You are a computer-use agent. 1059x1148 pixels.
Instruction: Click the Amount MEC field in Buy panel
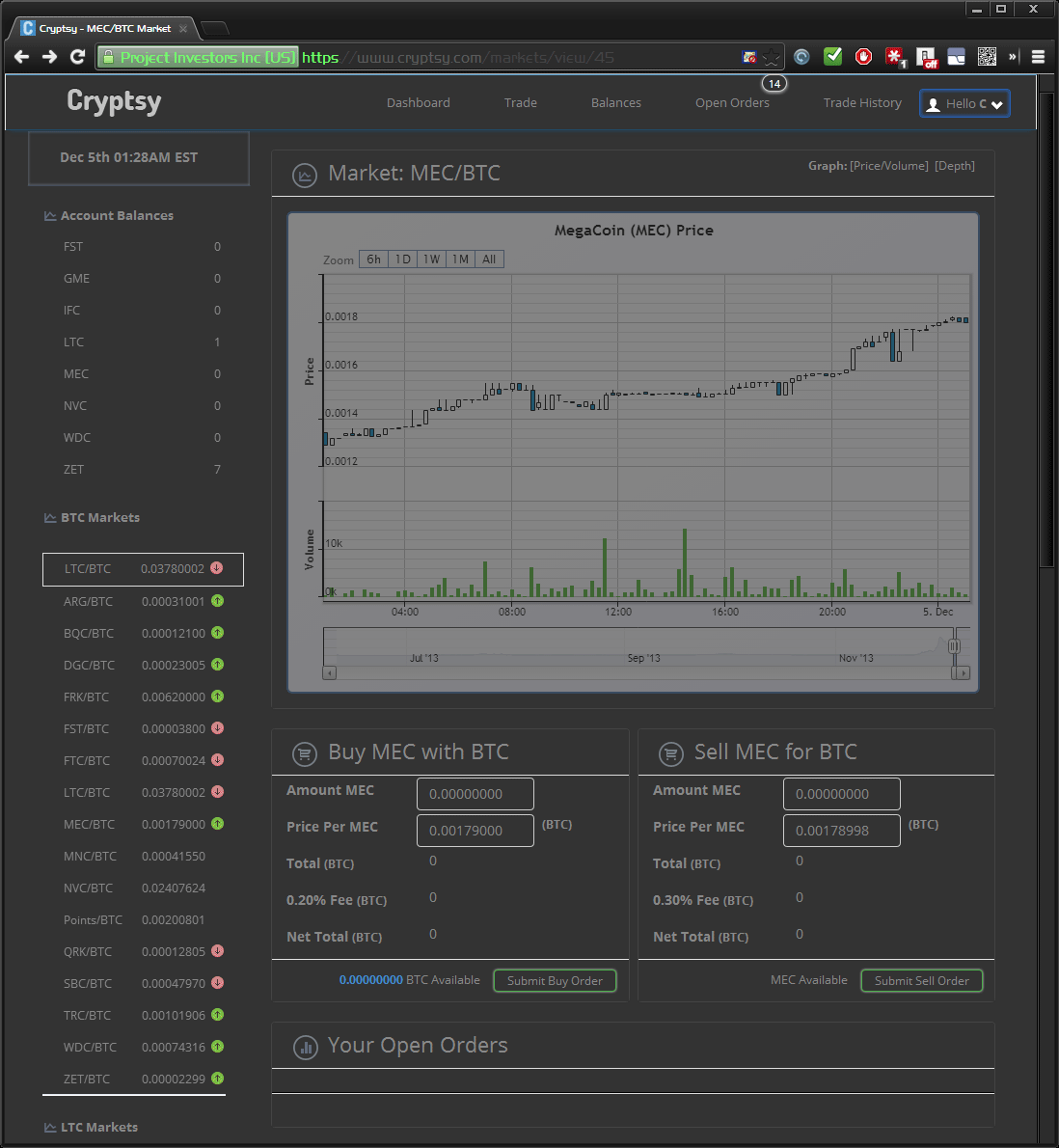[x=475, y=794]
